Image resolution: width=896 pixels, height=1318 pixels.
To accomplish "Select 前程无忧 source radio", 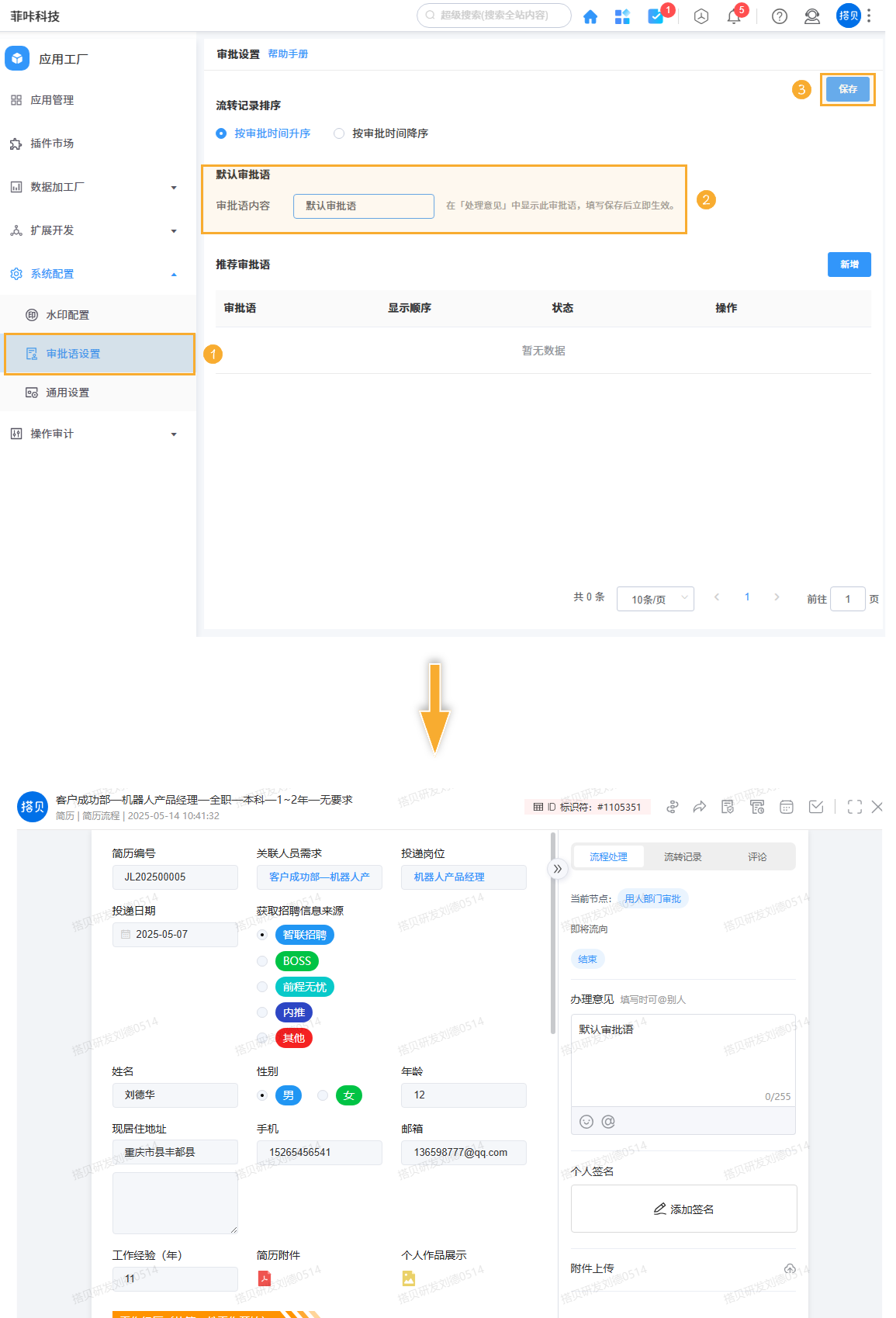I will (262, 987).
